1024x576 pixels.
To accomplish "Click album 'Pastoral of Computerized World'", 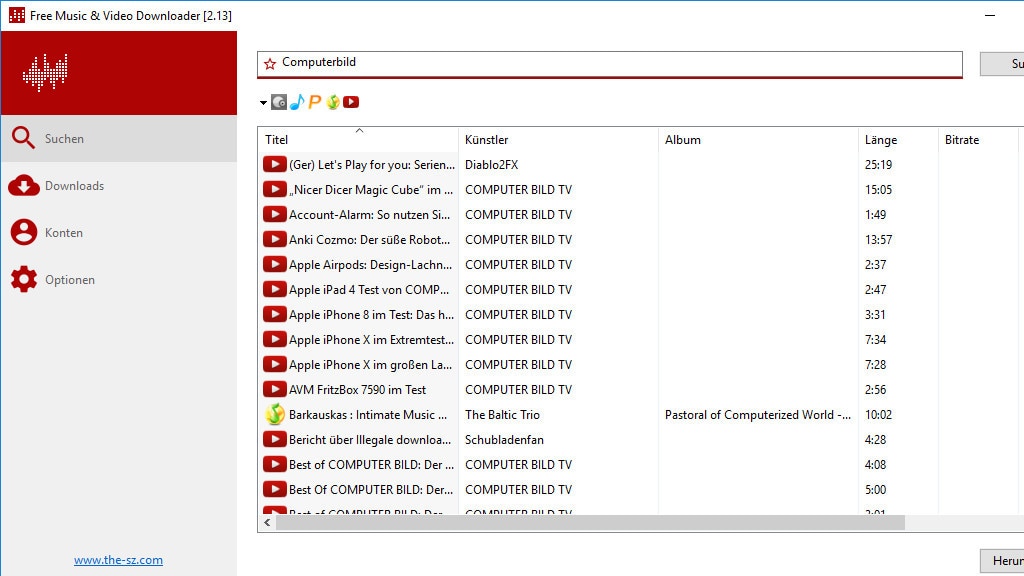I will (x=758, y=415).
